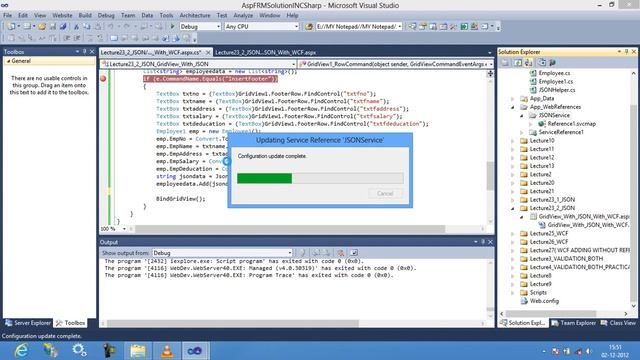Image resolution: width=640 pixels, height=360 pixels.
Task: Click the progress bar in update dialog
Action: pos(320,178)
